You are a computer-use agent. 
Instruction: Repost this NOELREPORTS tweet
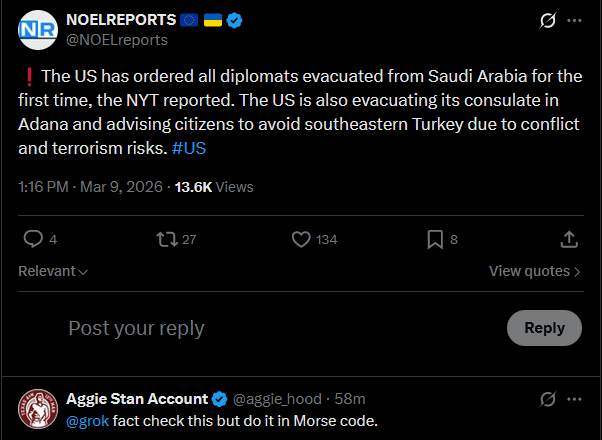point(167,239)
